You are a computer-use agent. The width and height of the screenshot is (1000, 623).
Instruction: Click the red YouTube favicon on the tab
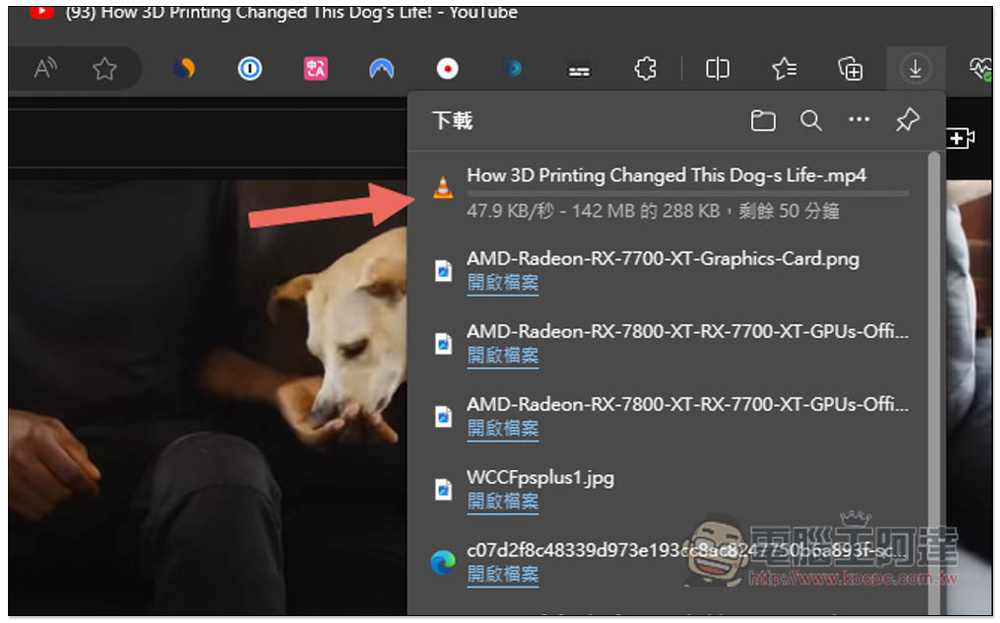tap(41, 12)
